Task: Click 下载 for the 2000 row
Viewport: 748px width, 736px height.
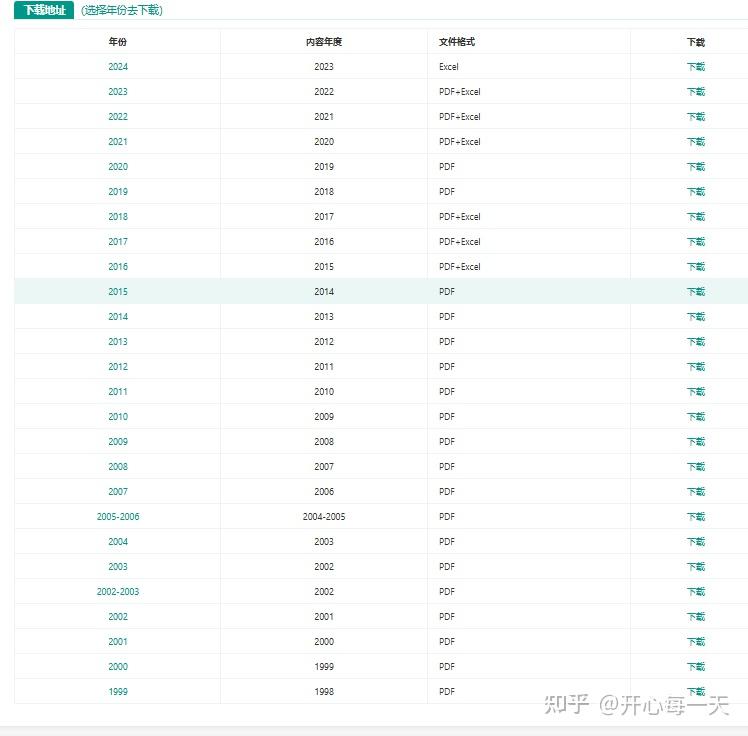Action: pos(696,666)
